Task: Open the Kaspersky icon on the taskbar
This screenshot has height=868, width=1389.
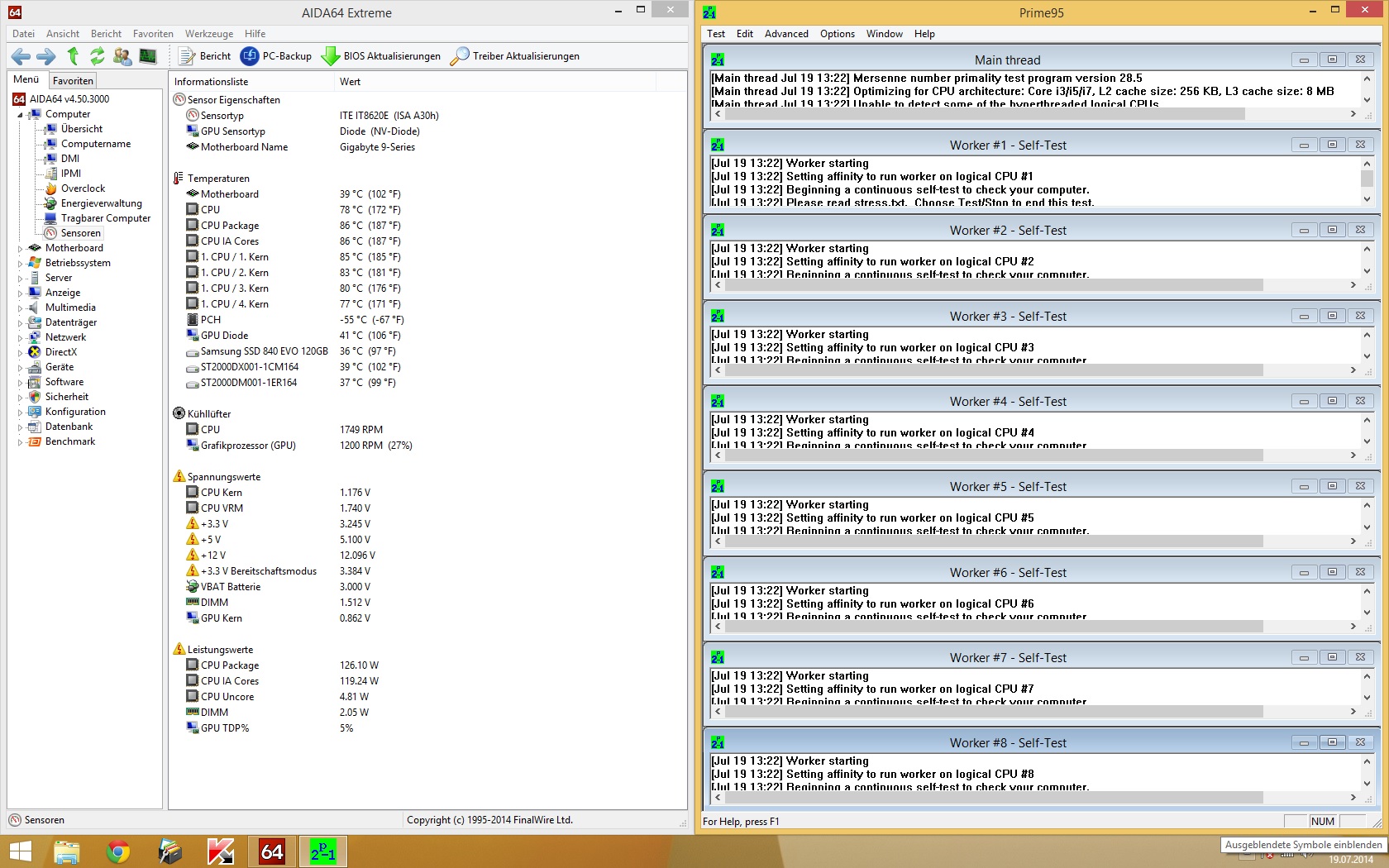Action: [x=221, y=851]
